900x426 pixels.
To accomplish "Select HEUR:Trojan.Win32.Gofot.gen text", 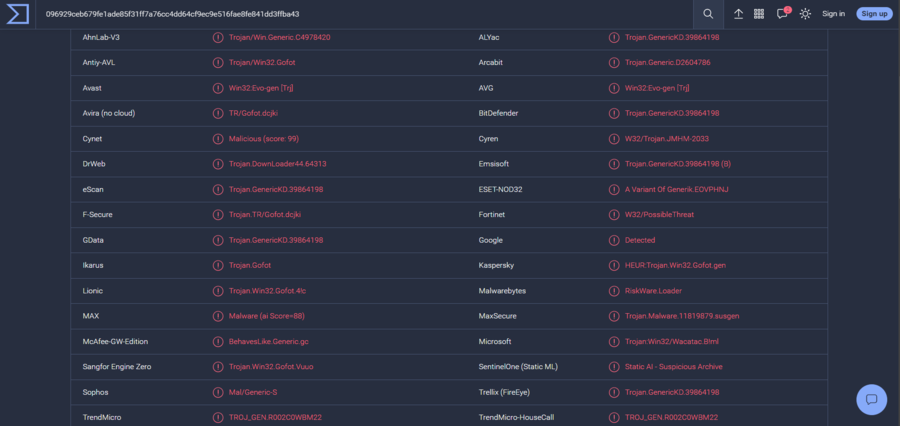I will click(678, 265).
